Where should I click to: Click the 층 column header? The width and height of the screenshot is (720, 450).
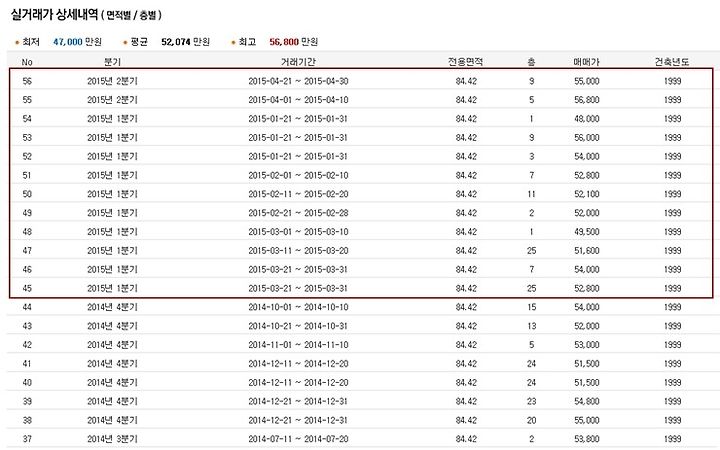tap(531, 62)
